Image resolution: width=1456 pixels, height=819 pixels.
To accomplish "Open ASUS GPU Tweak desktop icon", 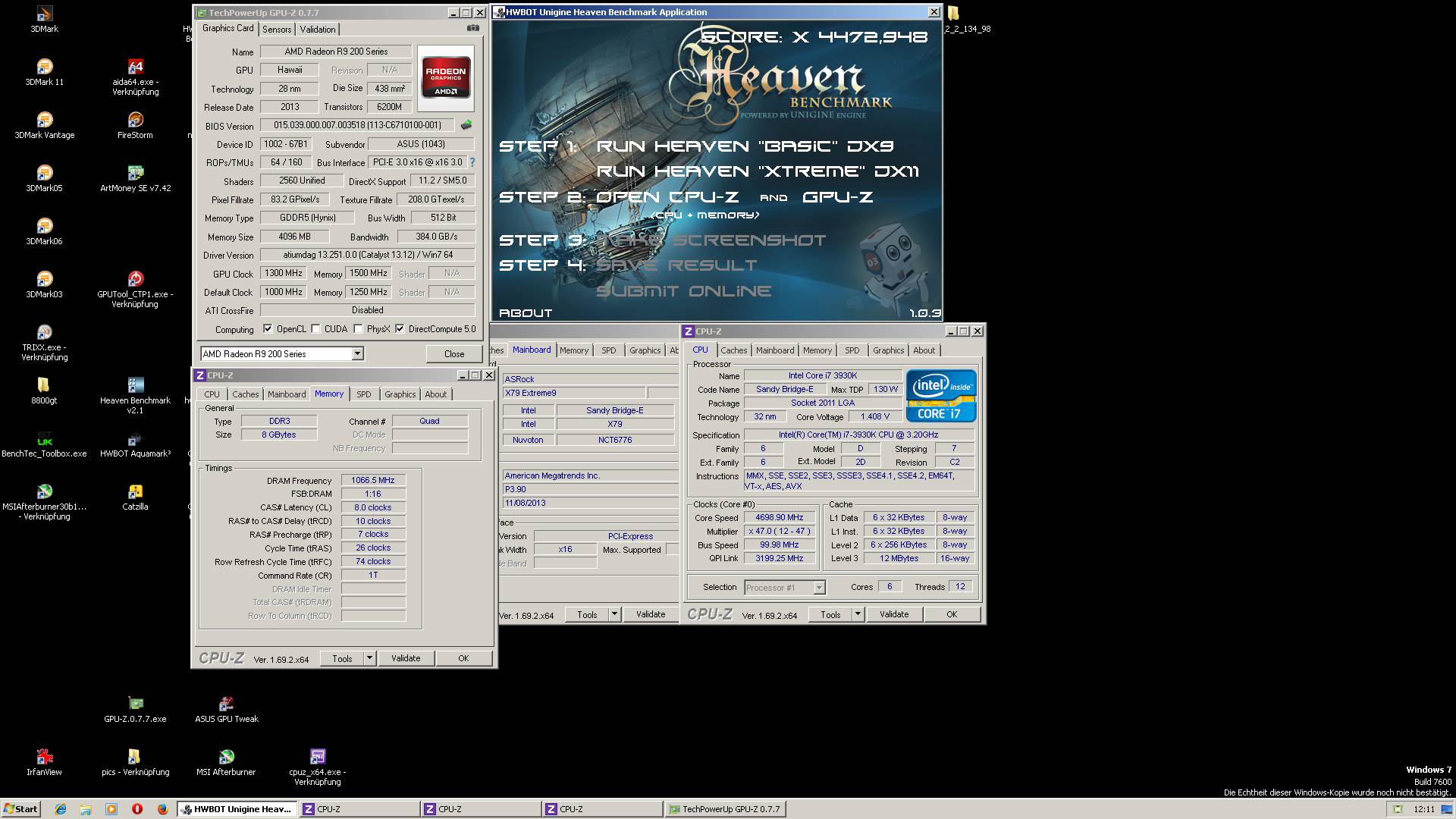I will (226, 709).
